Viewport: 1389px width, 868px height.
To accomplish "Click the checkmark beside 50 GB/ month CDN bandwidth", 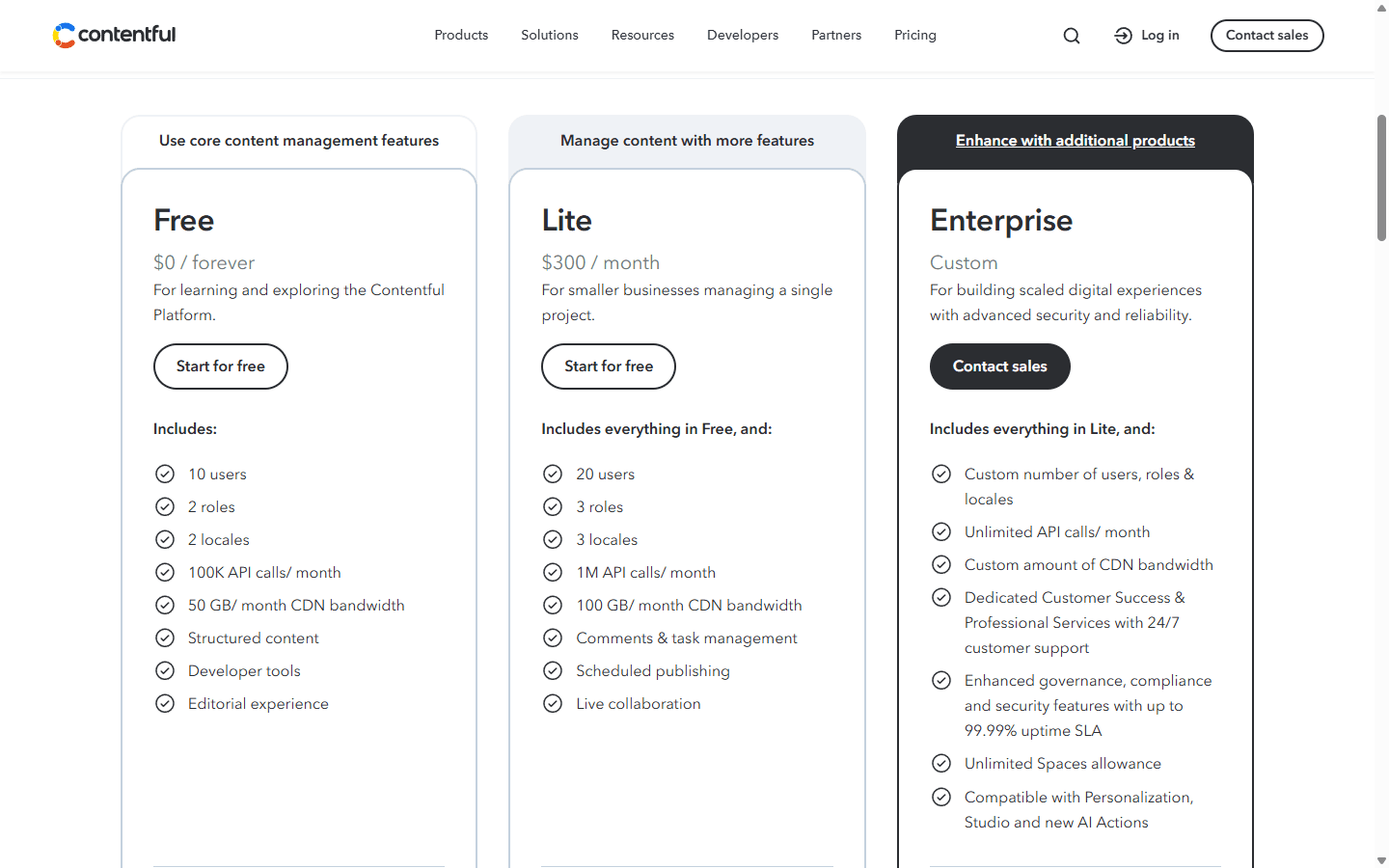I will pos(165,605).
